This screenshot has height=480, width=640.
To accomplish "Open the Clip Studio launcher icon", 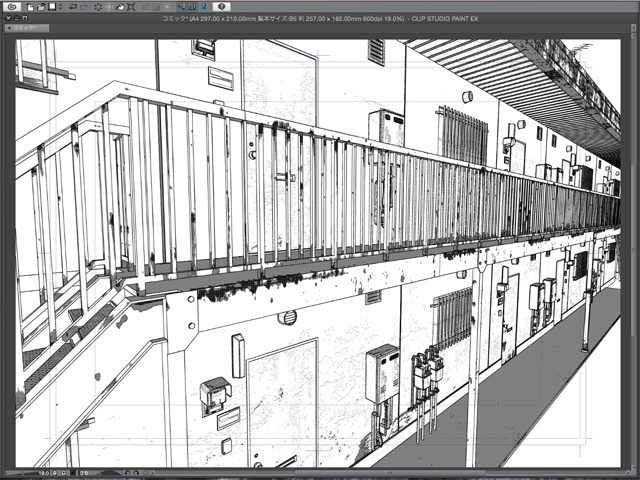I will [x=12, y=7].
